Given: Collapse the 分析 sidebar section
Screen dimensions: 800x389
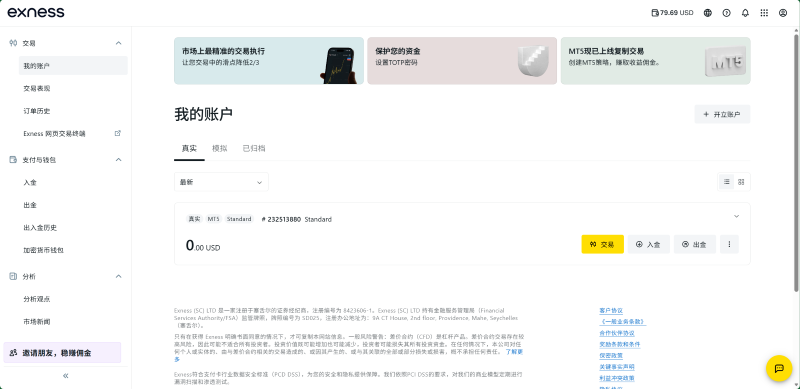Looking at the screenshot, I should (118, 276).
